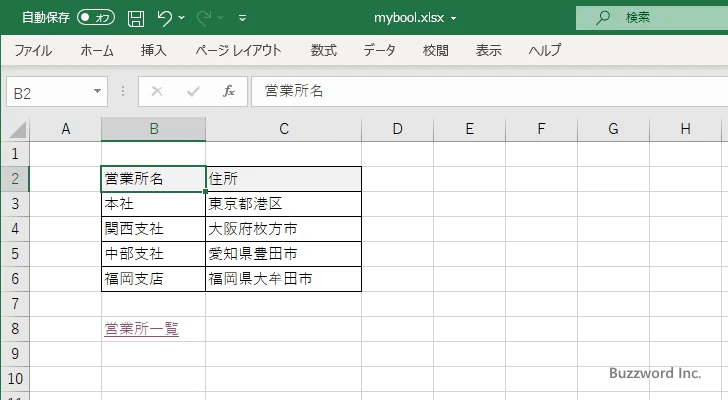Click the Insert Function fx icon
This screenshot has width=728, height=400.
pyautogui.click(x=228, y=91)
